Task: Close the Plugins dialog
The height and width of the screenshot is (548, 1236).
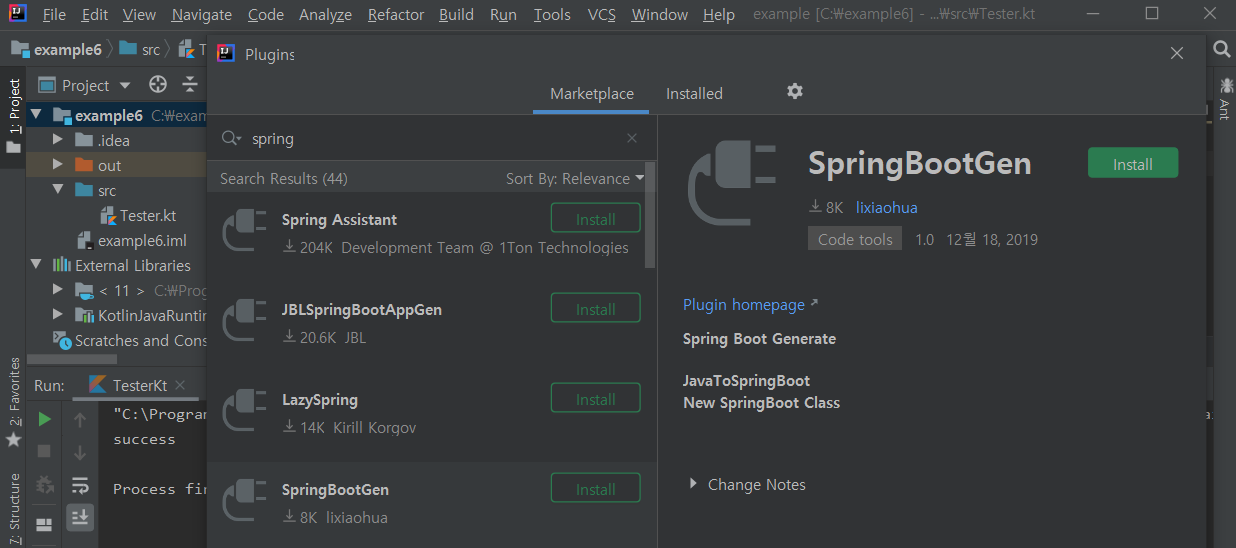Action: (1176, 54)
